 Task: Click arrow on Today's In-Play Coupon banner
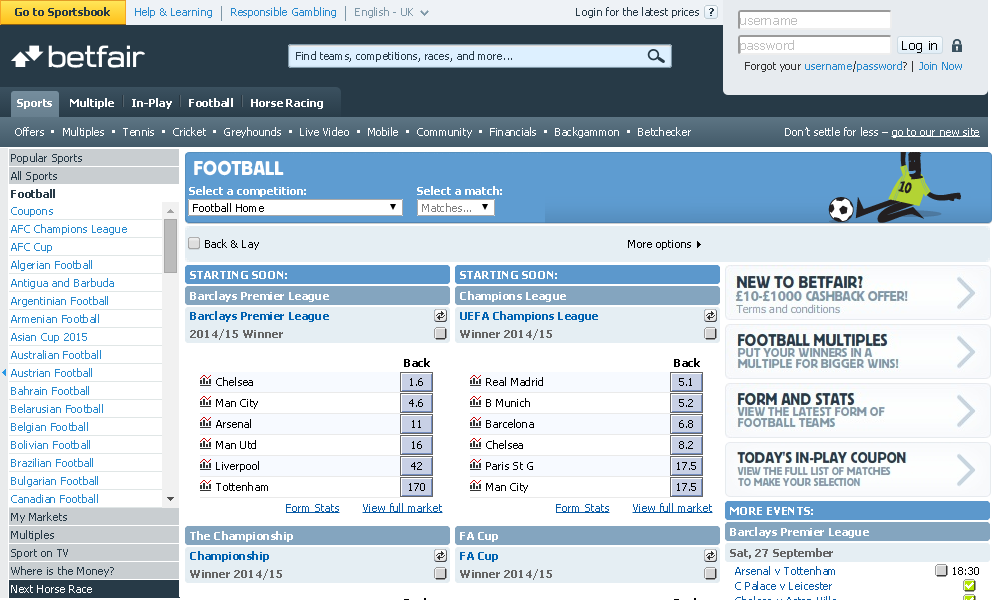(966, 469)
